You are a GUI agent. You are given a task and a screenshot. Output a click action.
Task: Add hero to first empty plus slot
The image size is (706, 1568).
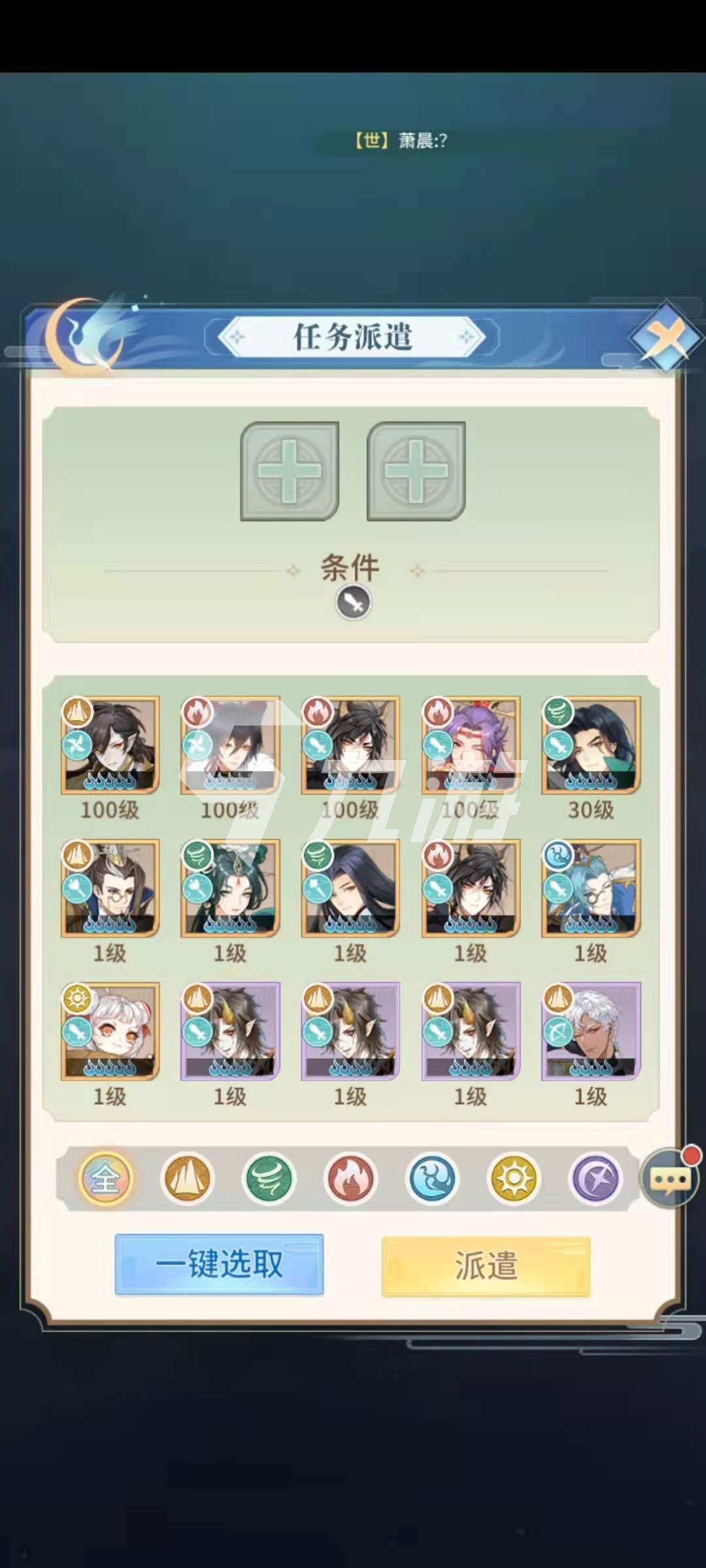(290, 471)
